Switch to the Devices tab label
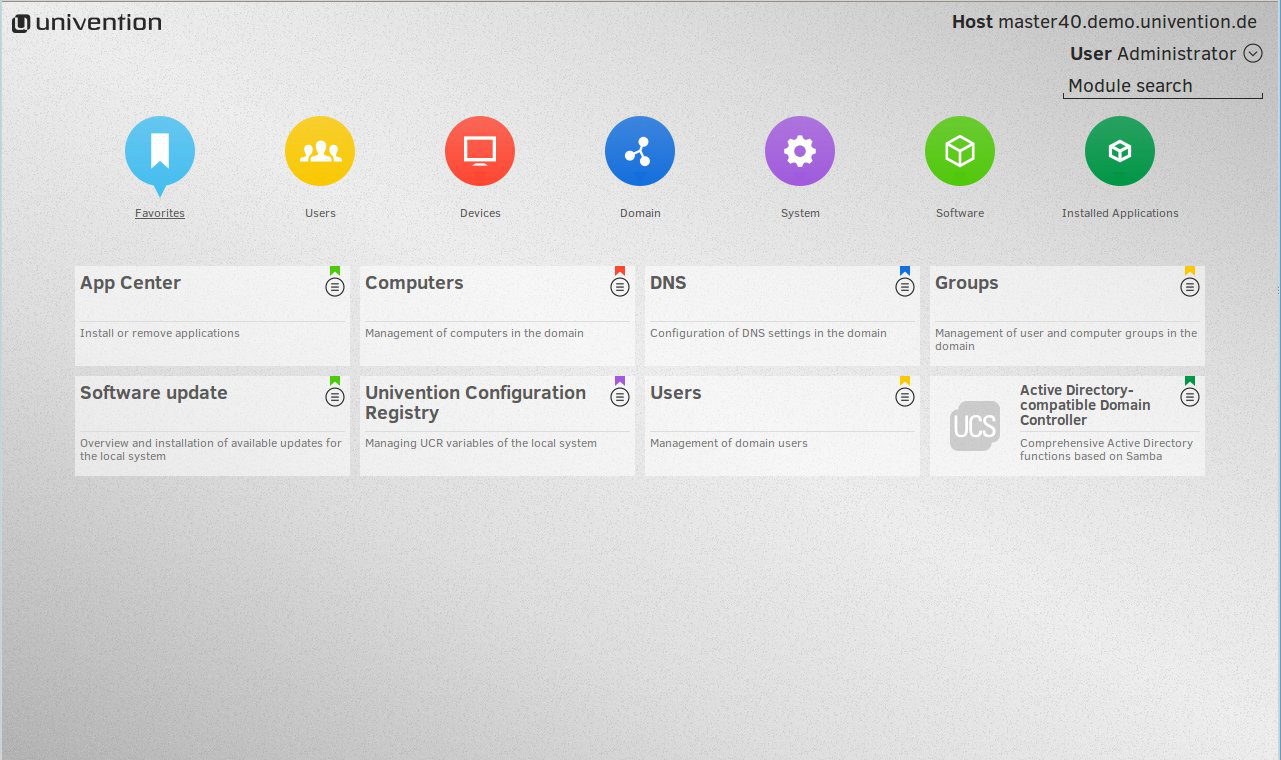The height and width of the screenshot is (760, 1281). [x=480, y=213]
